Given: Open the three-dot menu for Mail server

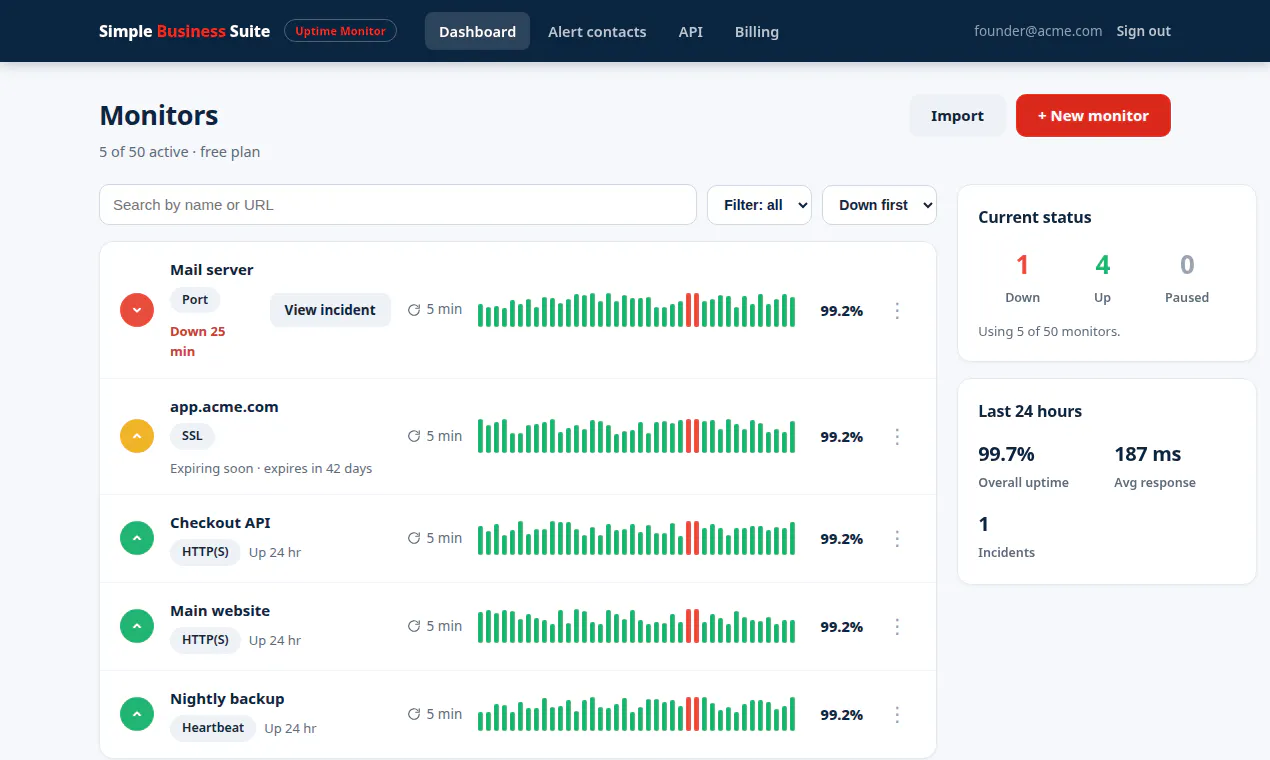Looking at the screenshot, I should pyautogui.click(x=897, y=311).
